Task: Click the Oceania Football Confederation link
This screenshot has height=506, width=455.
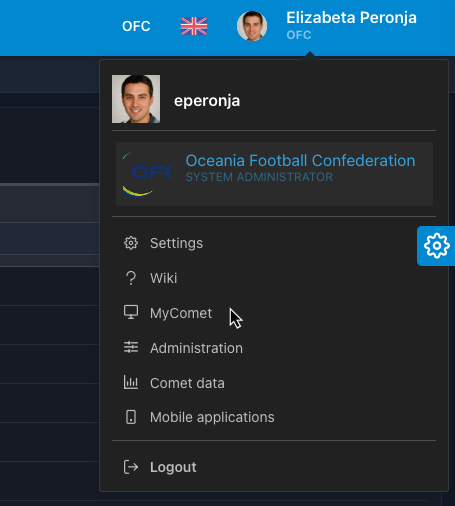Action: point(300,161)
